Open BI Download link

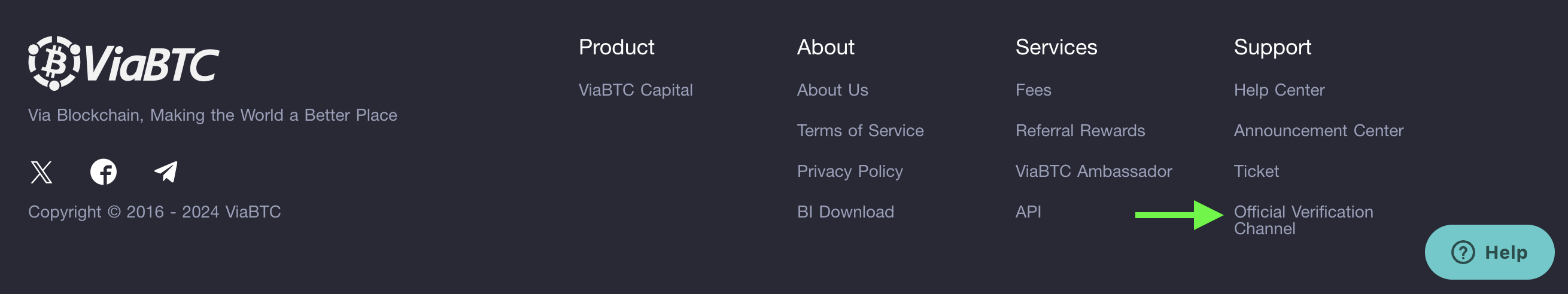pyautogui.click(x=846, y=212)
